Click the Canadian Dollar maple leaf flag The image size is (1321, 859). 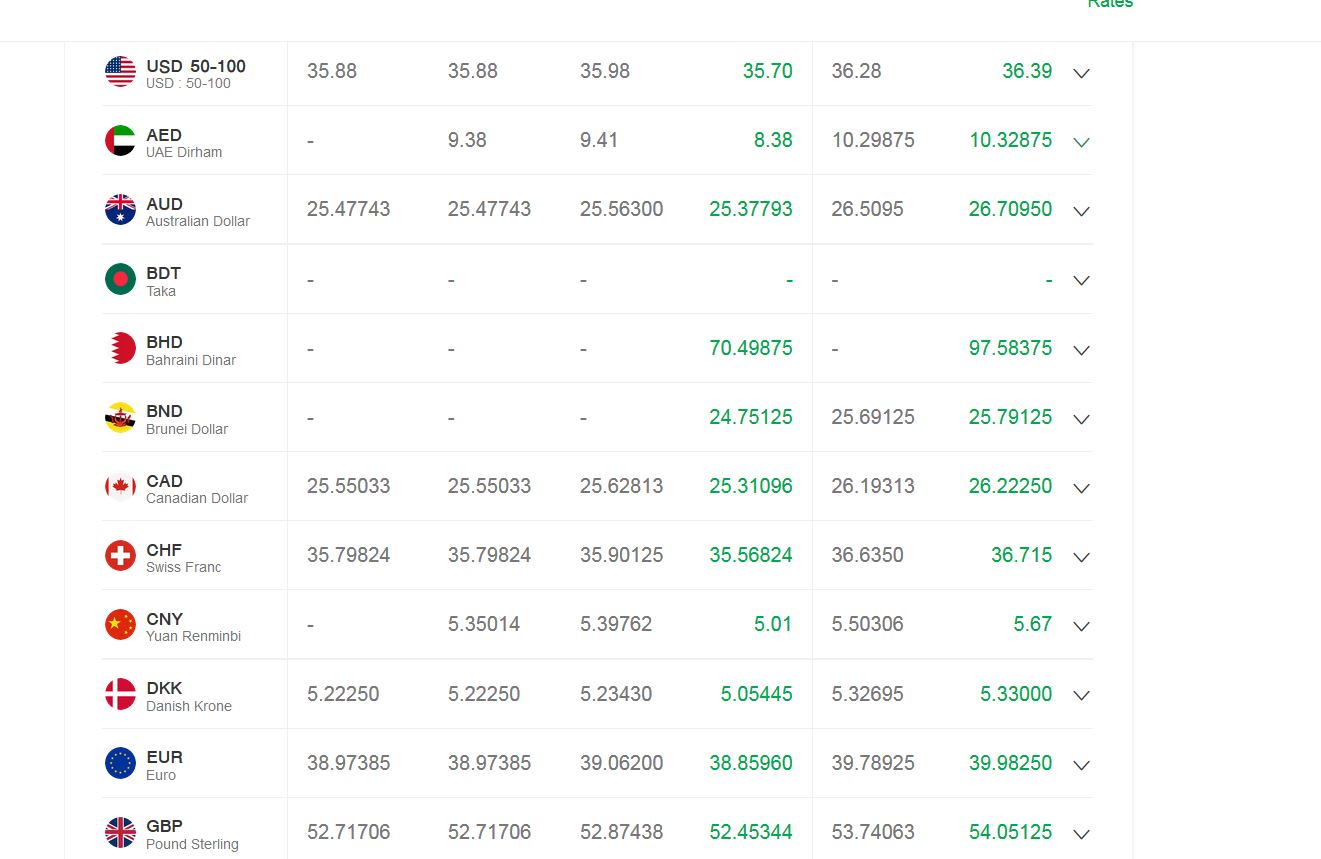coord(120,487)
